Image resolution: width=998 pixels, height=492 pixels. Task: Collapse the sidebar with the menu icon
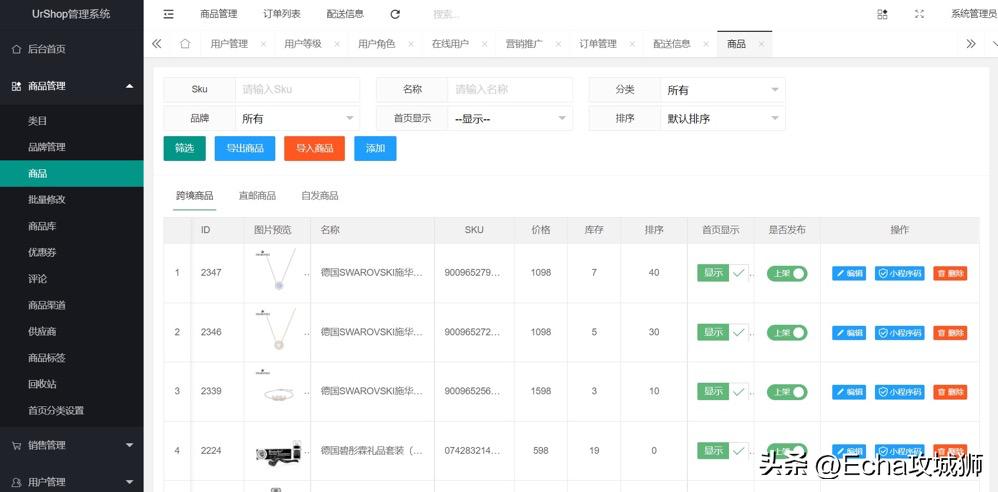(169, 14)
